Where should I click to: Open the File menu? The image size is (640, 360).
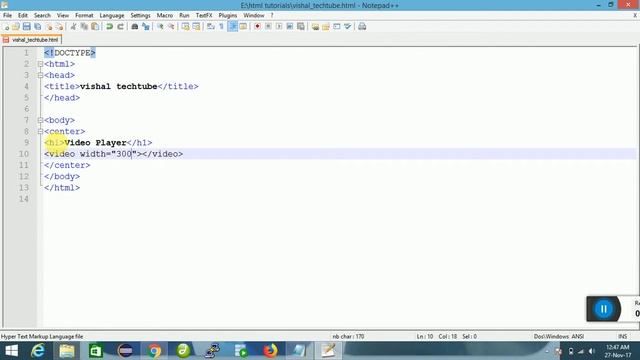click(7, 15)
